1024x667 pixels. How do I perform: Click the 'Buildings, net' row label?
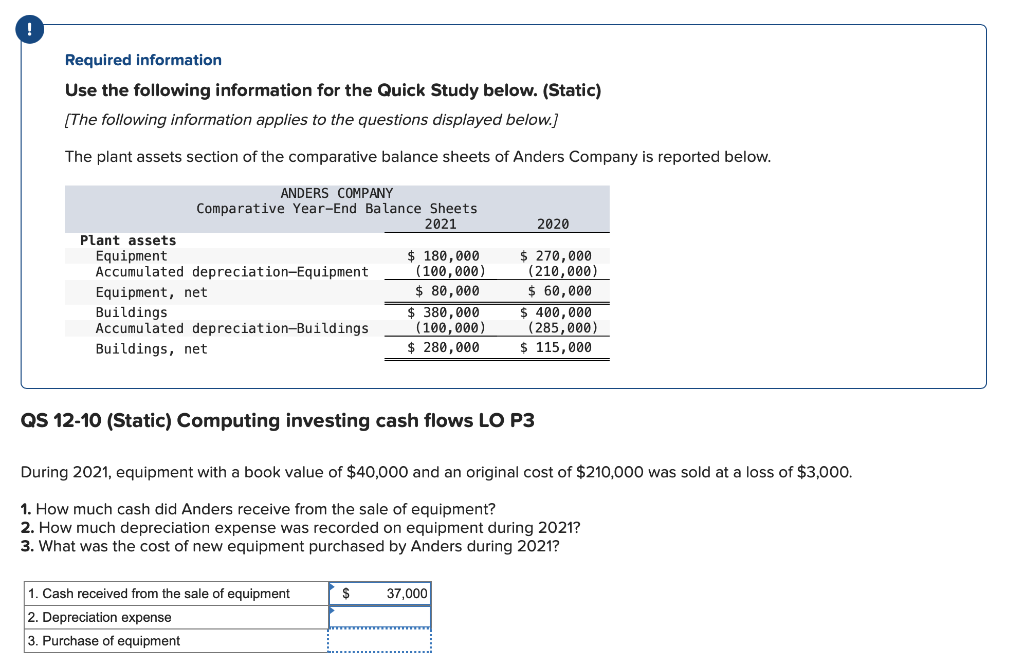click(152, 349)
